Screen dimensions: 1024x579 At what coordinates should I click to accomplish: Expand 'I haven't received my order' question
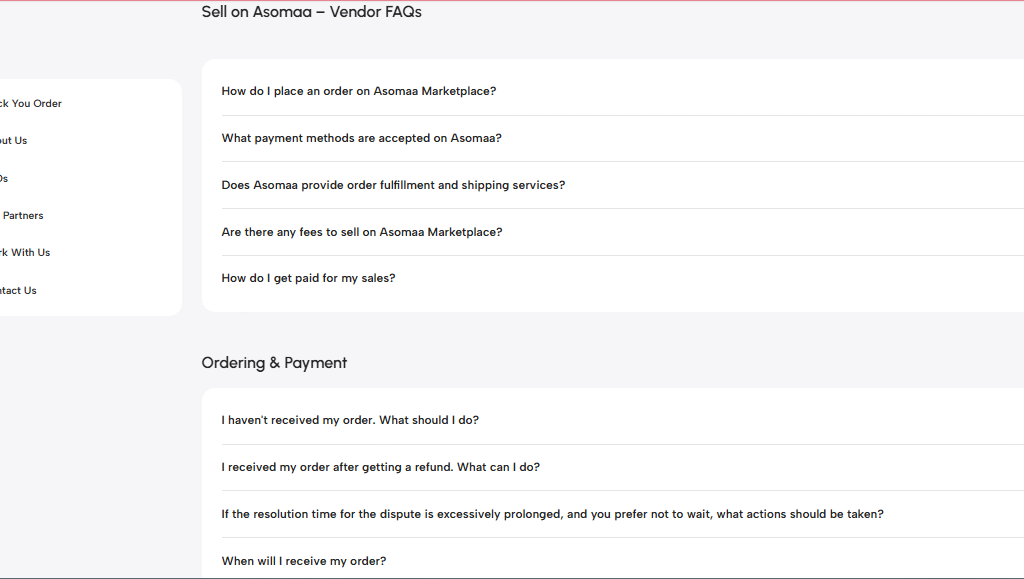pyautogui.click(x=350, y=420)
